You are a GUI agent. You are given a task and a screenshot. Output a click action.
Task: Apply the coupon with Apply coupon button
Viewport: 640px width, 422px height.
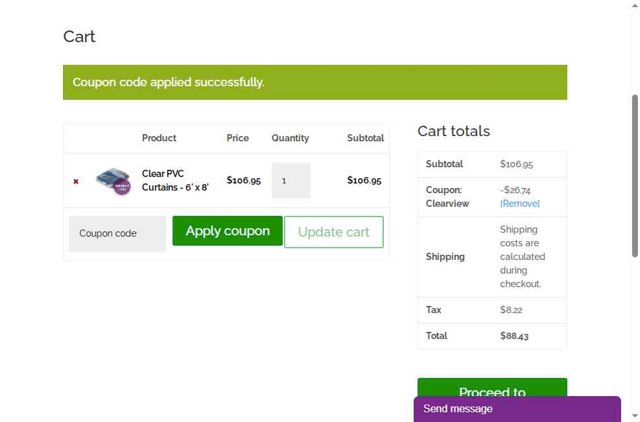pyautogui.click(x=227, y=231)
